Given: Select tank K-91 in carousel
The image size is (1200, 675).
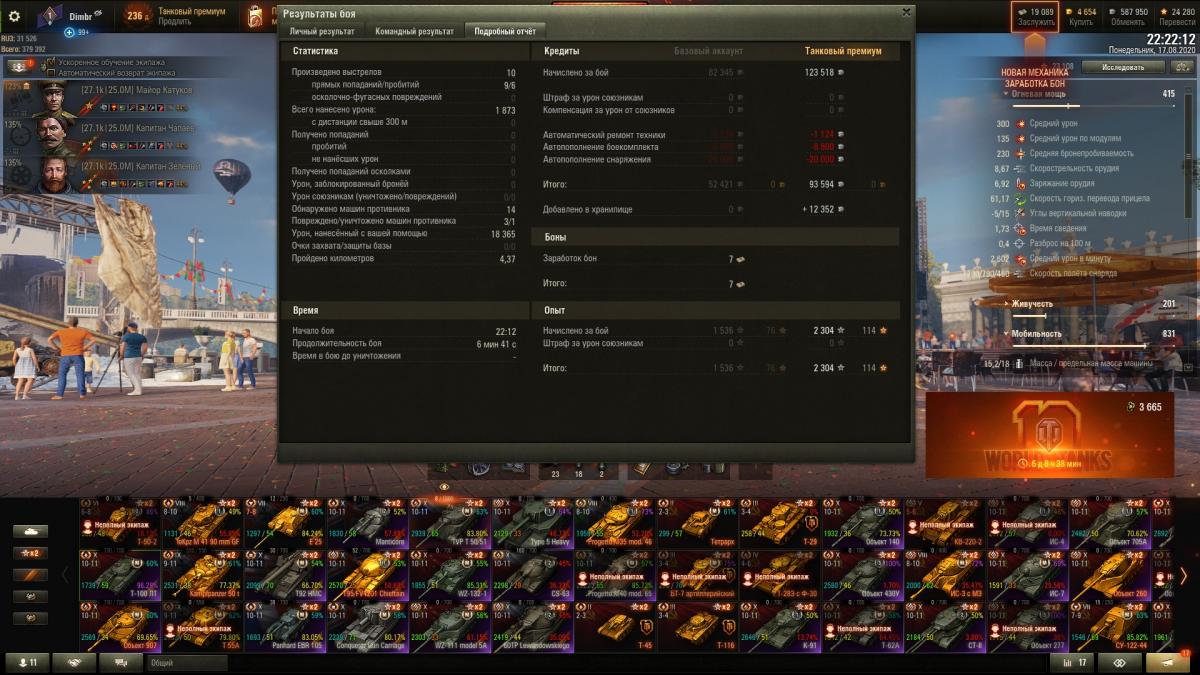Looking at the screenshot, I should pyautogui.click(x=779, y=626).
